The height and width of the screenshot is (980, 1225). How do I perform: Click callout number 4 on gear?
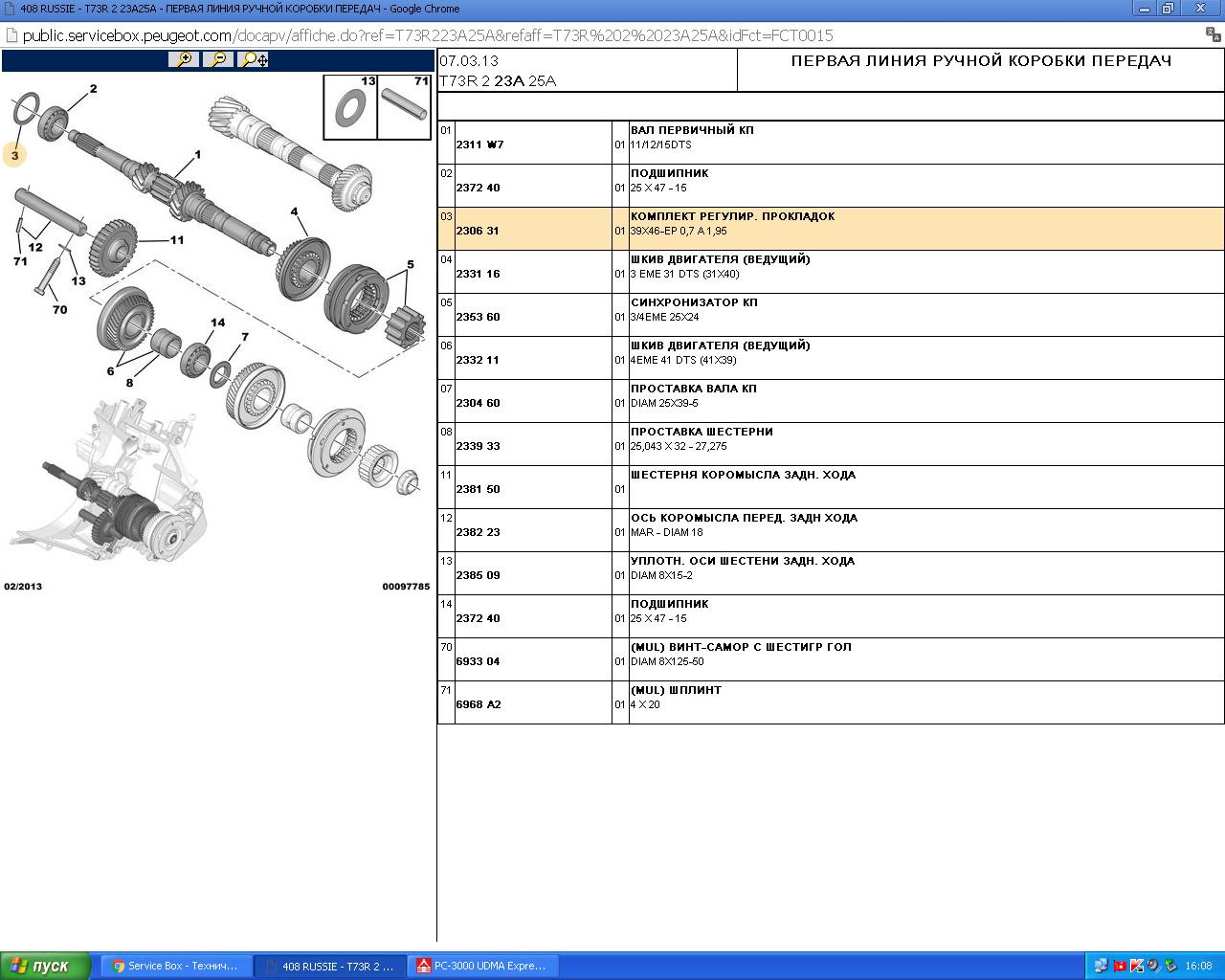[294, 212]
